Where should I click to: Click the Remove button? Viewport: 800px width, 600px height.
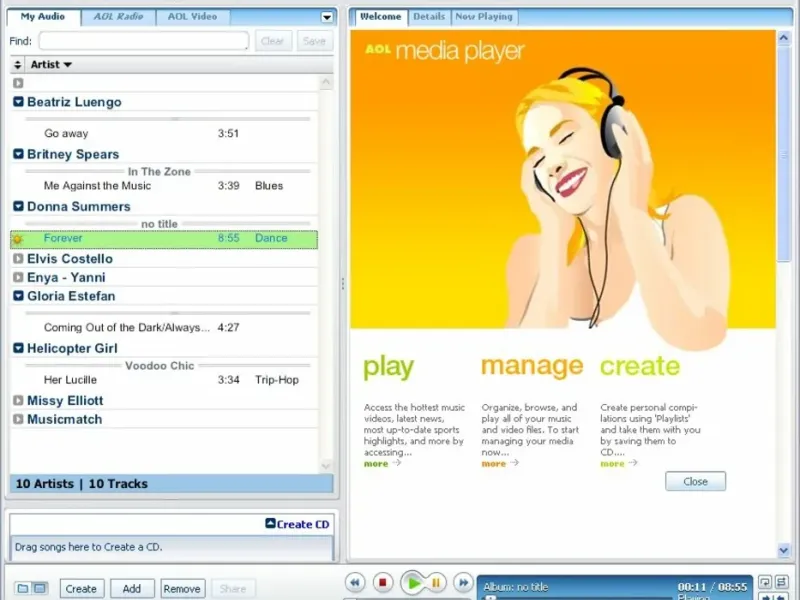[x=182, y=589]
